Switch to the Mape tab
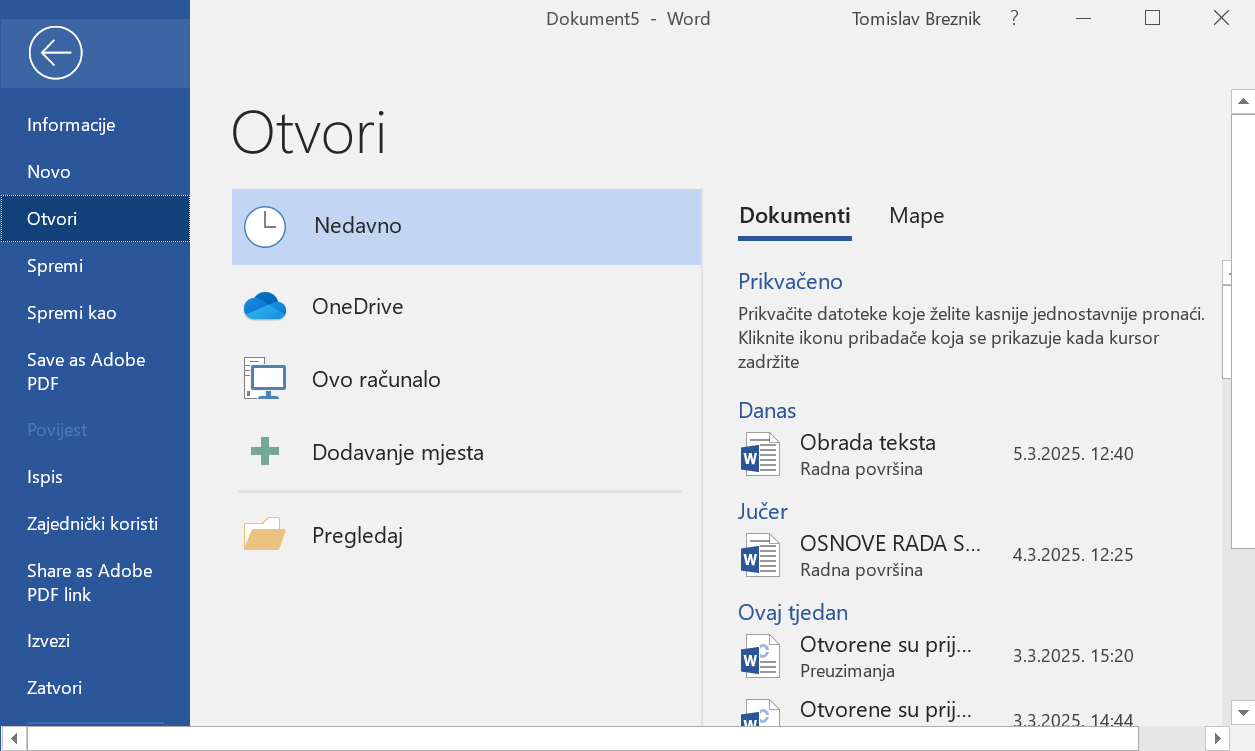 [916, 216]
